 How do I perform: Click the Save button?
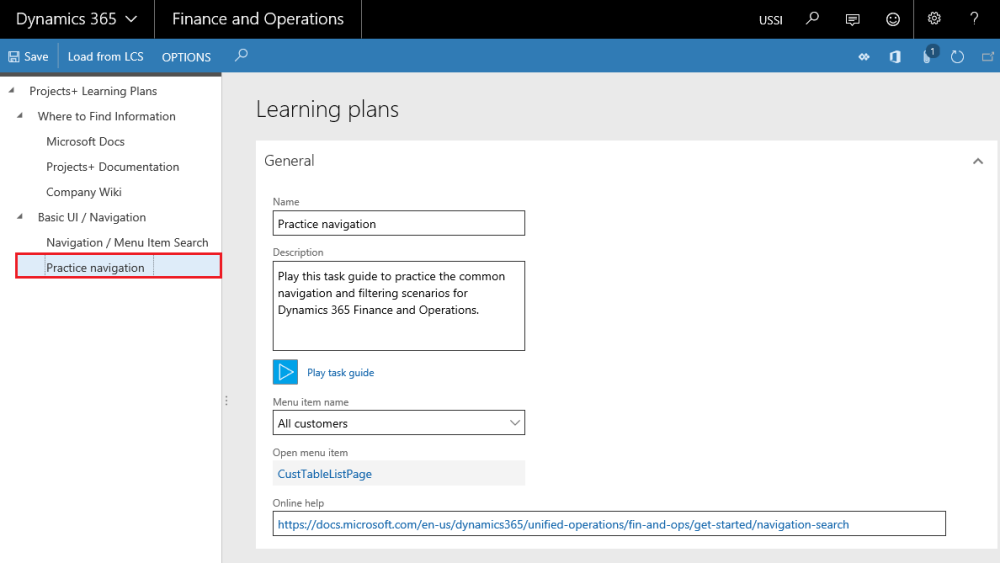[28, 57]
